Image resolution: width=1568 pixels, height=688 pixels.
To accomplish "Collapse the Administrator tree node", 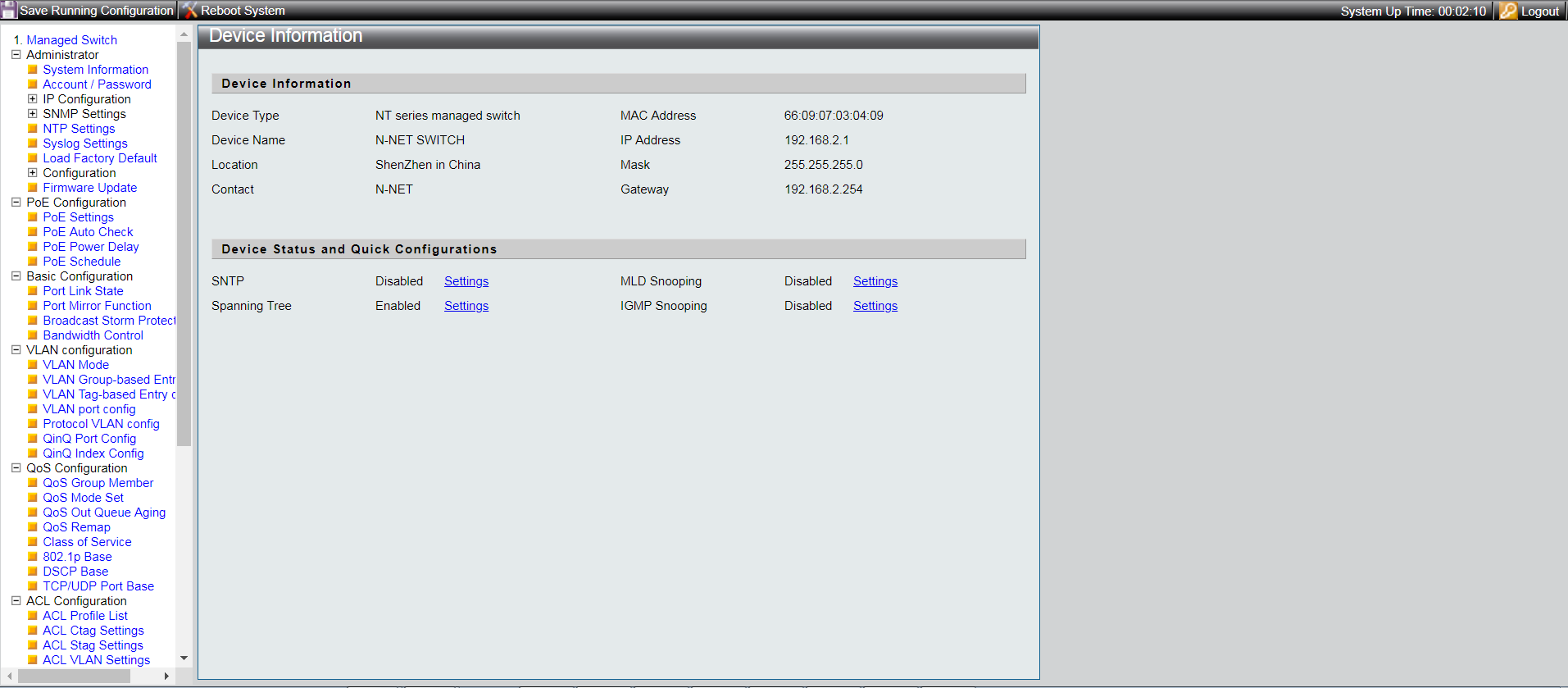I will click(16, 55).
